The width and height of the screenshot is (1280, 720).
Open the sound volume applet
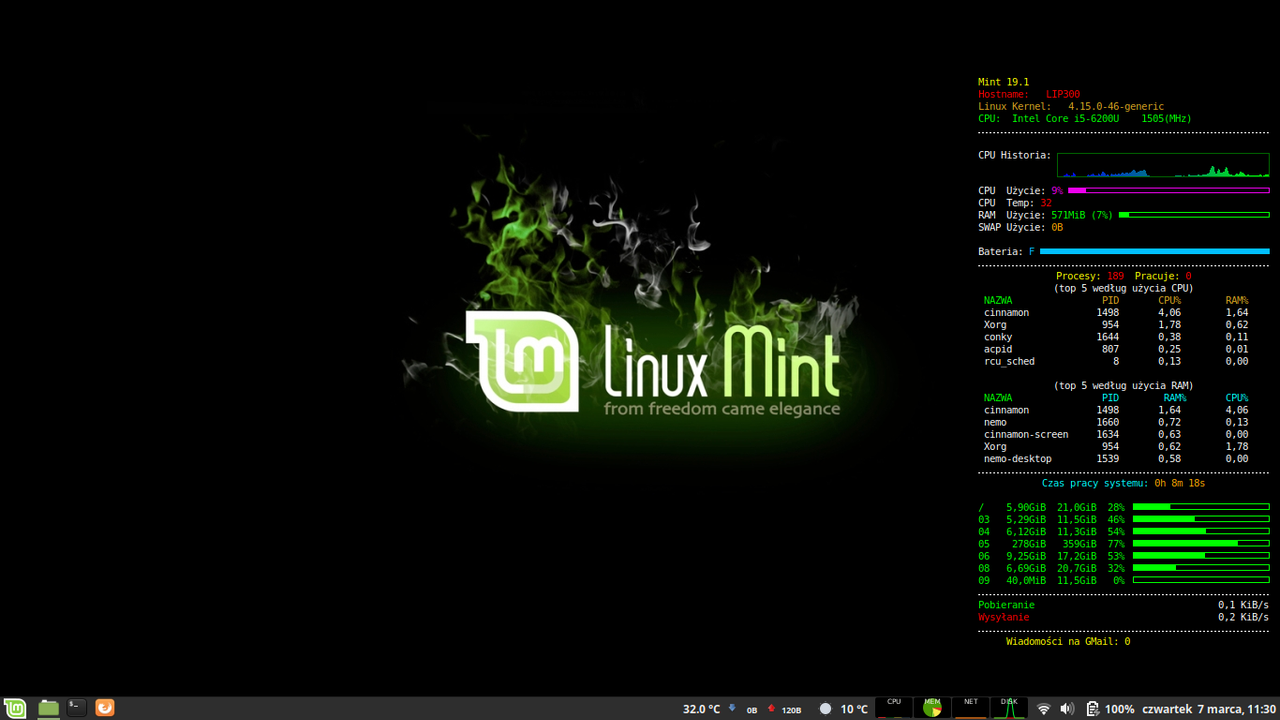[x=1067, y=709]
